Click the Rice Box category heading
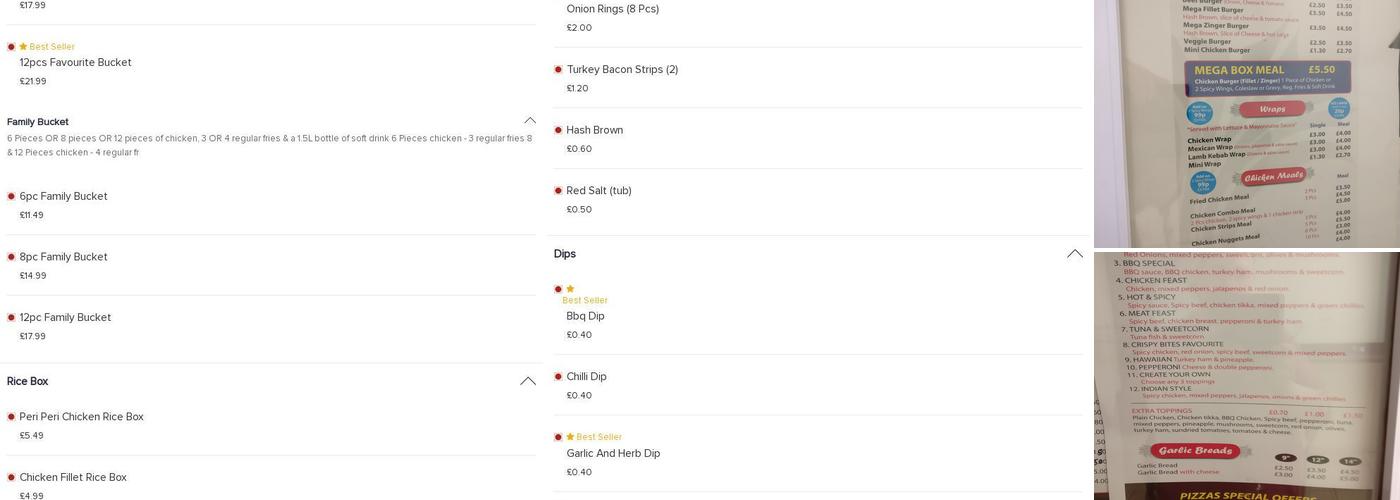The width and height of the screenshot is (1400, 500). tap(27, 382)
